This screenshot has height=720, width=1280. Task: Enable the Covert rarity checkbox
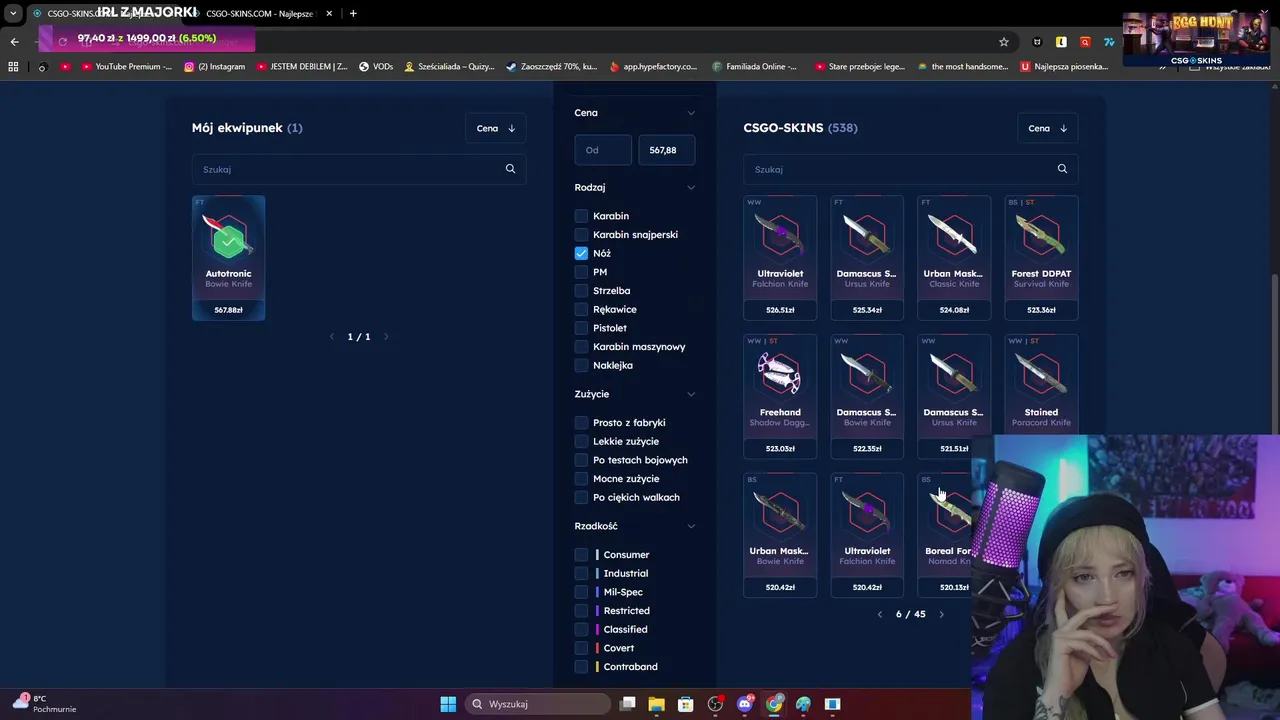(x=581, y=648)
